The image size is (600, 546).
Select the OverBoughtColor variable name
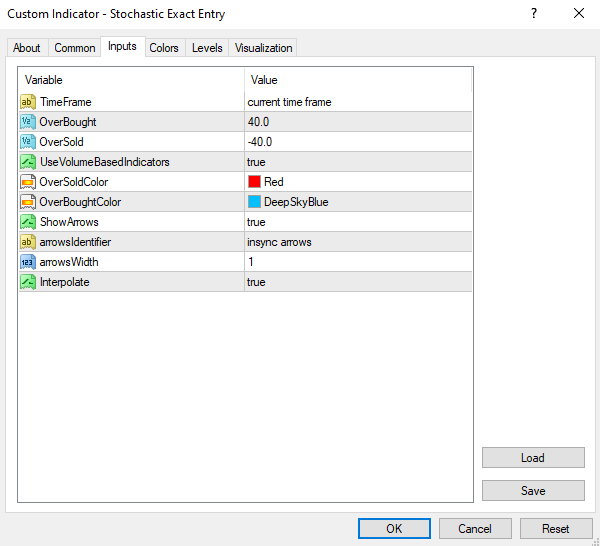coord(80,202)
